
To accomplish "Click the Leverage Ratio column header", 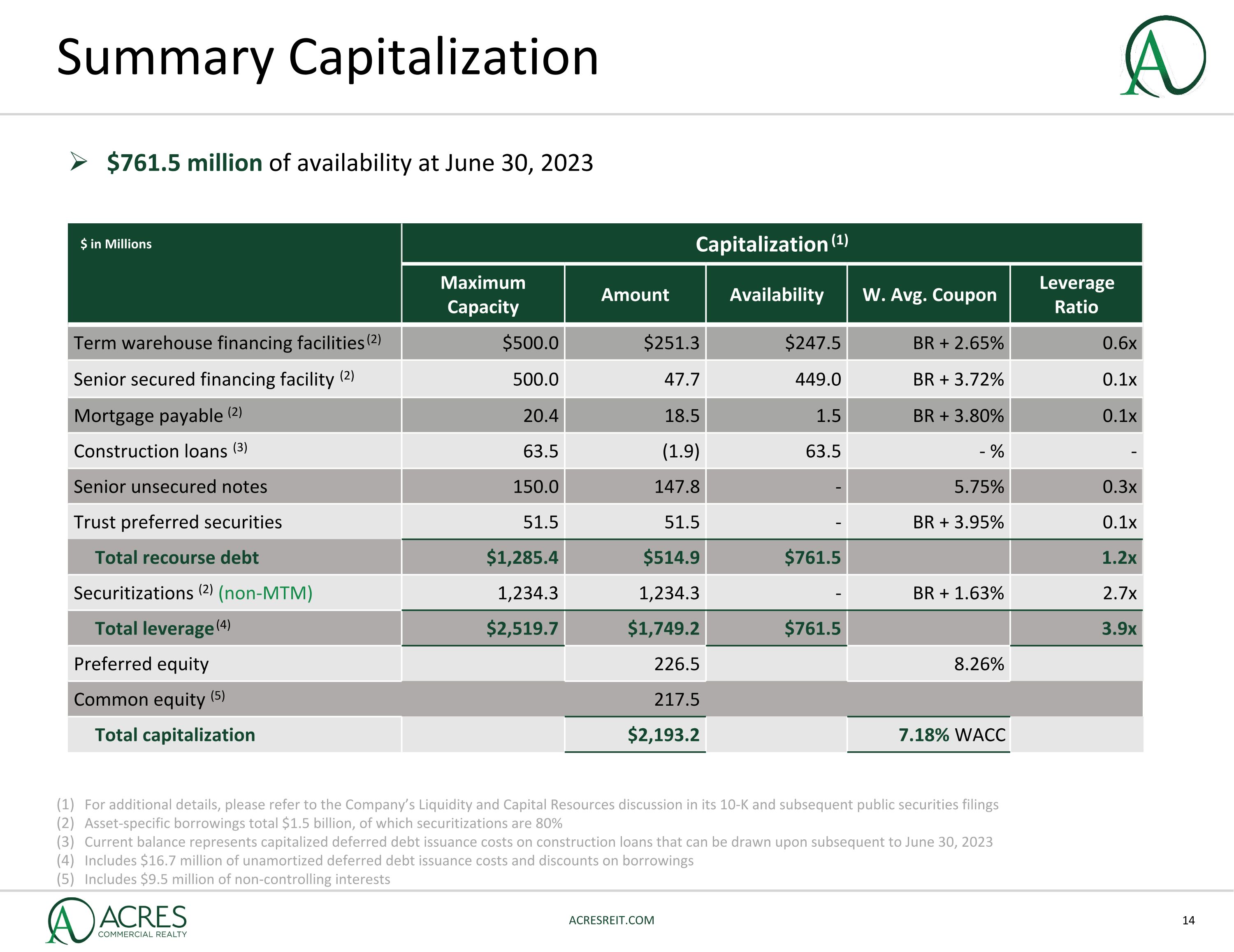I will tap(1076, 294).
